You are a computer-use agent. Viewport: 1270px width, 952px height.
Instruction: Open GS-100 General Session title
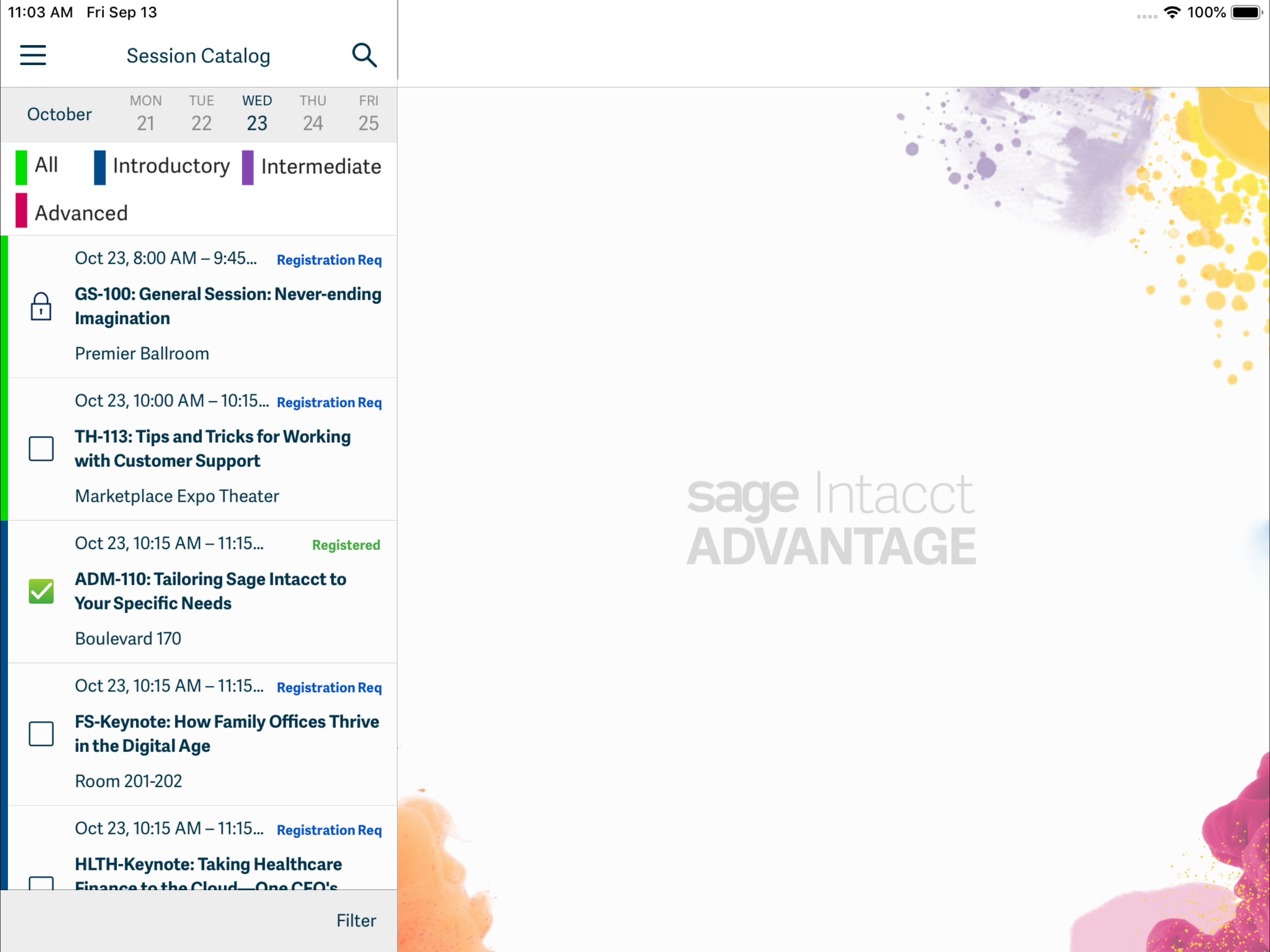tap(228, 306)
